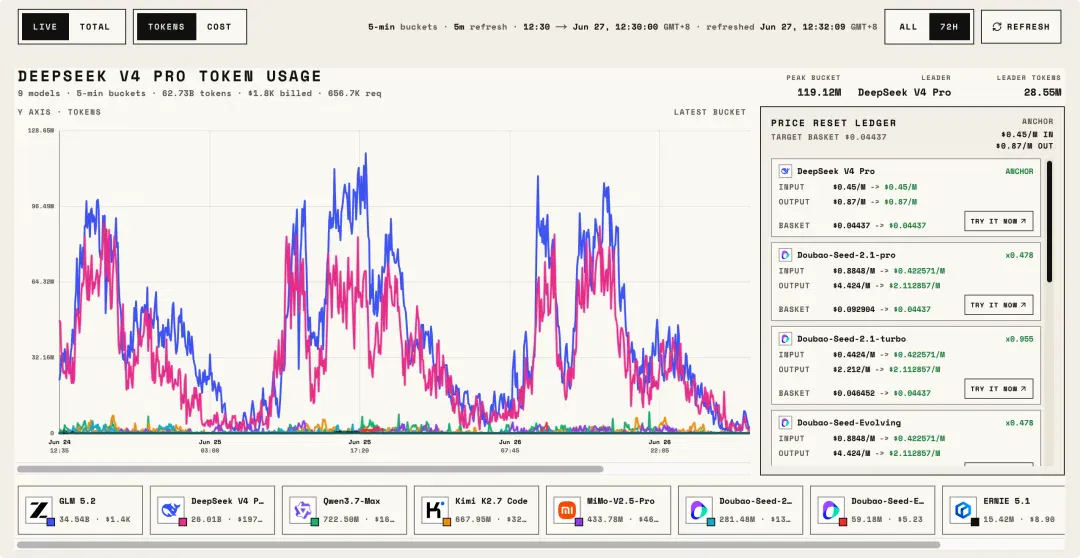Click the green swatch on Qwen3.7-Max card

pyautogui.click(x=315, y=522)
